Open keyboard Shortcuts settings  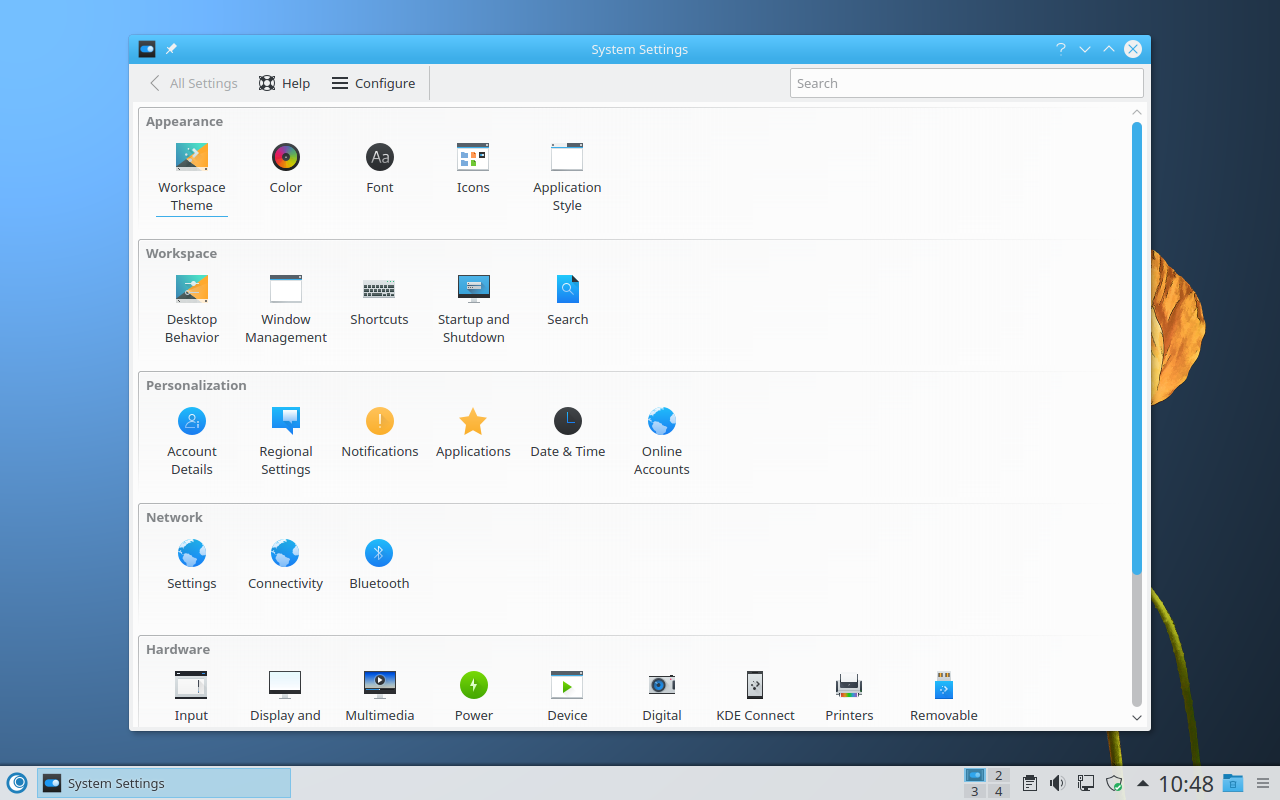[379, 289]
